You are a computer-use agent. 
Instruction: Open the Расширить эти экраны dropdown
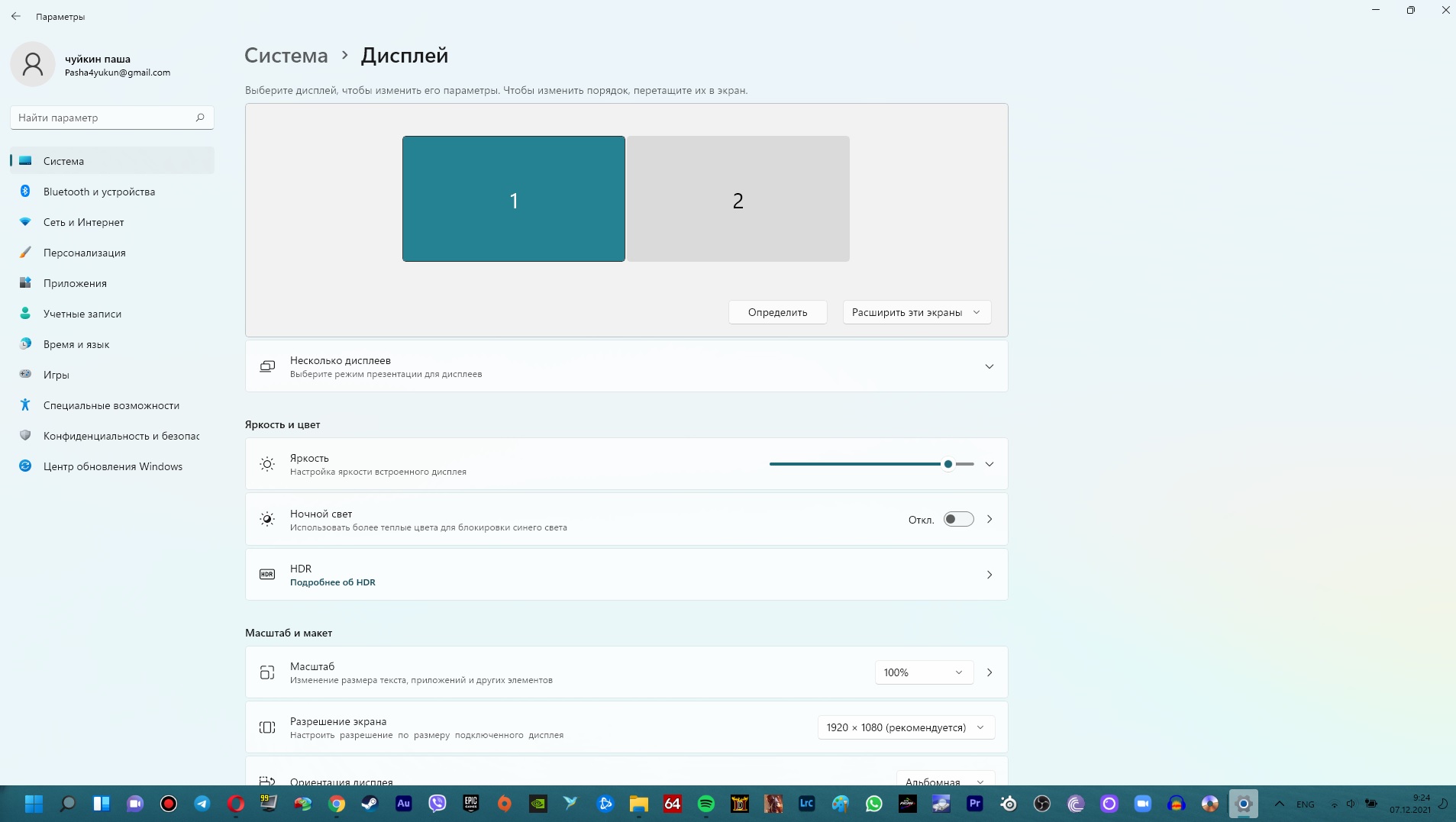(x=915, y=312)
